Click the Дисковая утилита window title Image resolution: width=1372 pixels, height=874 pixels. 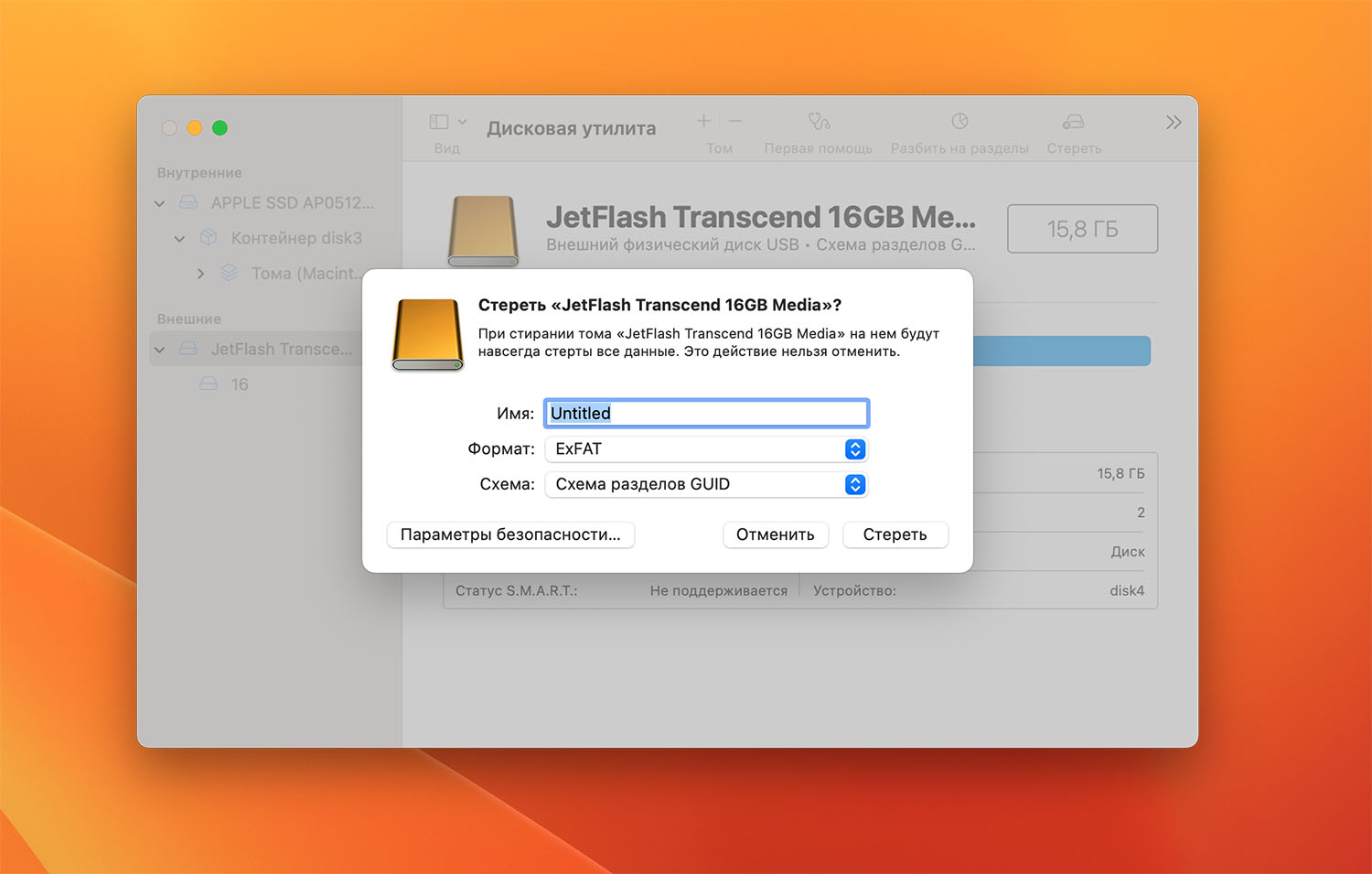tap(572, 129)
